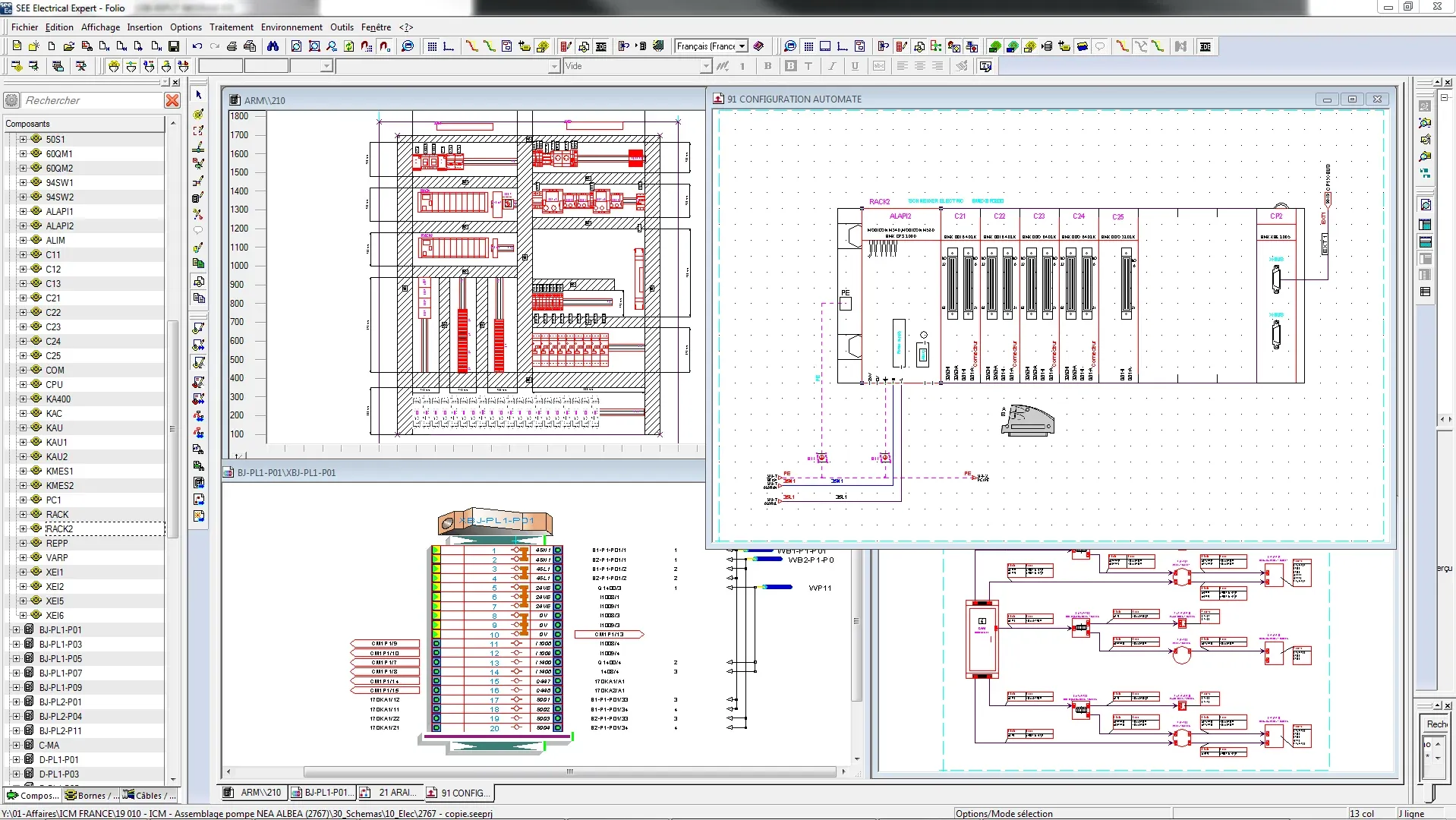
Task: Open the Français language dropdown
Action: tap(742, 46)
